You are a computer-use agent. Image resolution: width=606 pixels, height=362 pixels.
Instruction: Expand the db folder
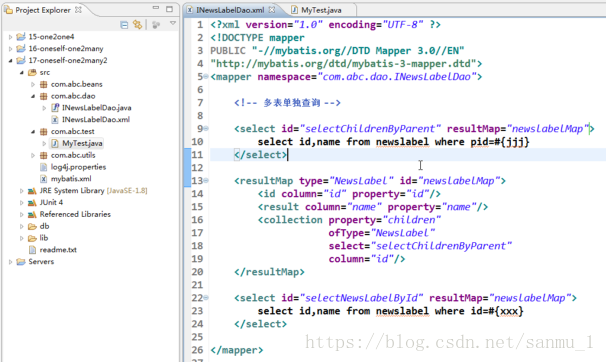click(22, 226)
